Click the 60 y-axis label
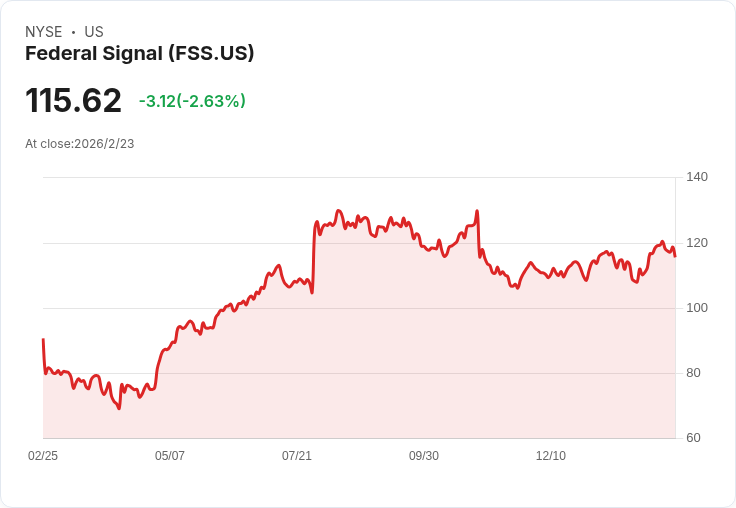 [x=694, y=438]
